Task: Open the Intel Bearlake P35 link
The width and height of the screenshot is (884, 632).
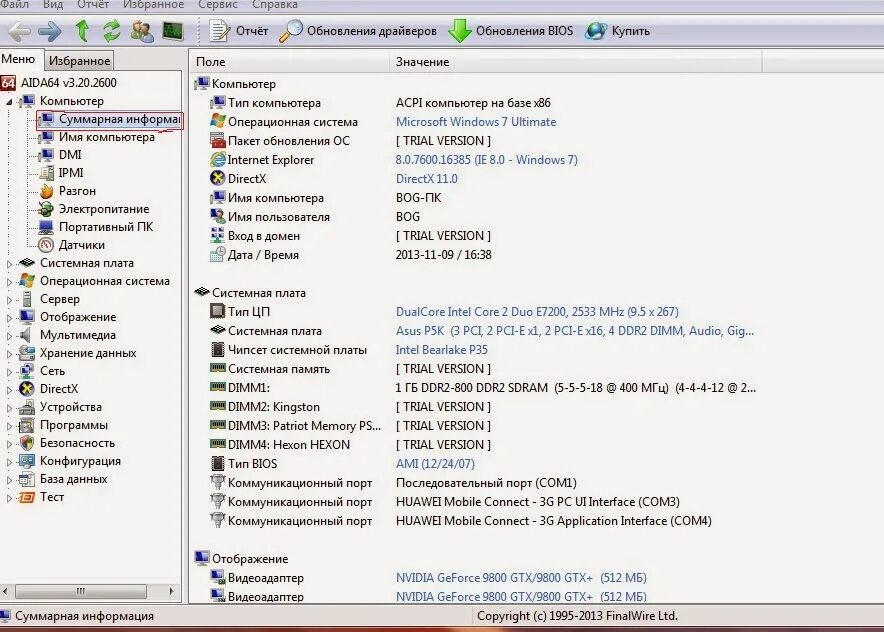Action: [441, 350]
